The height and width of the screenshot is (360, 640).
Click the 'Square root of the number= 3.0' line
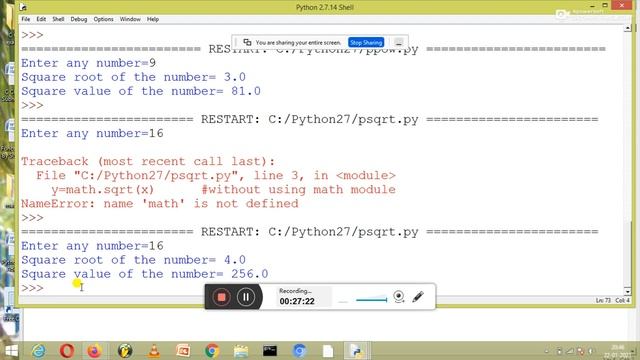133,77
